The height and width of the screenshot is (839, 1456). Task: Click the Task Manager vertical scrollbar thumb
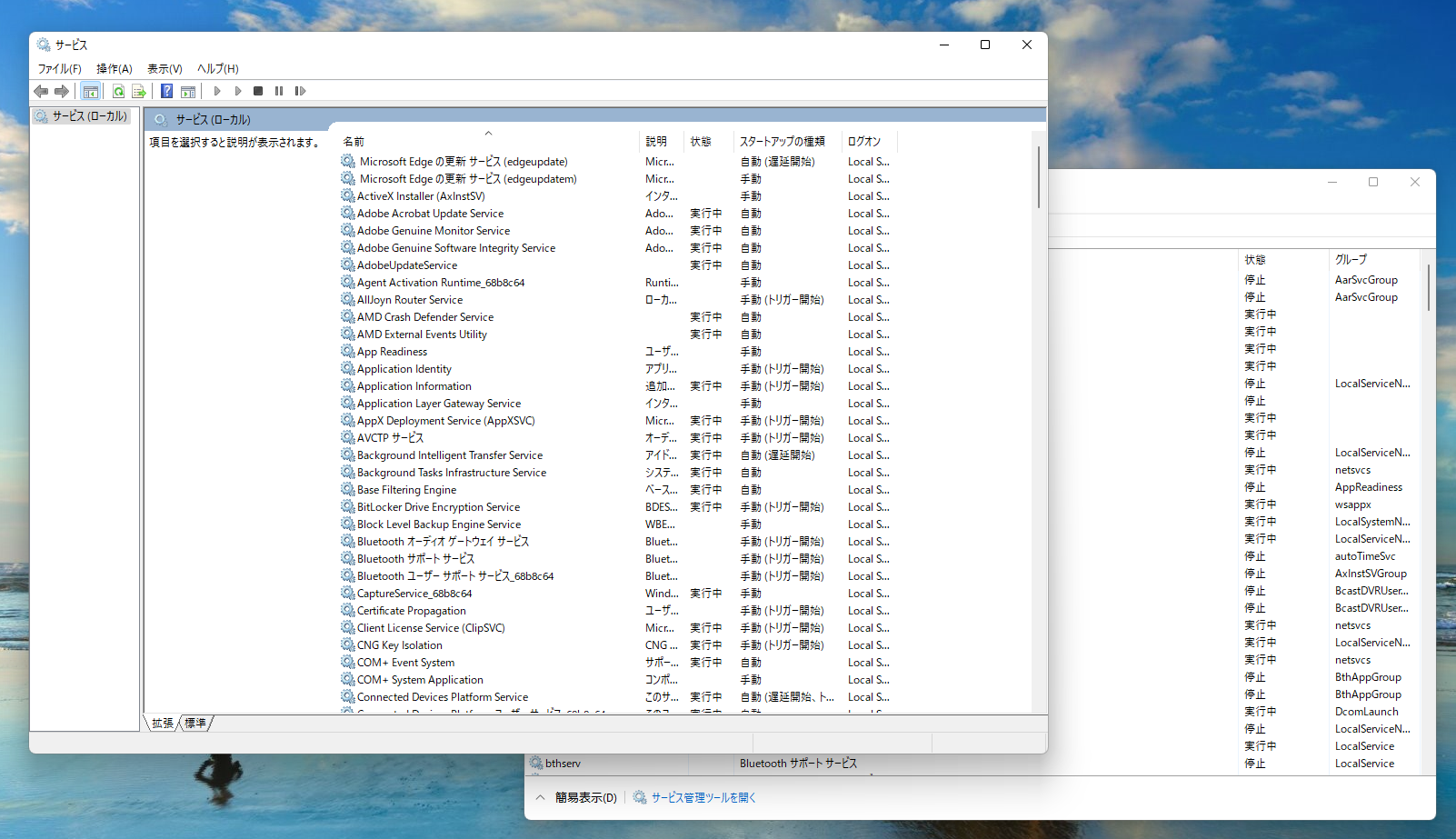click(x=1428, y=287)
